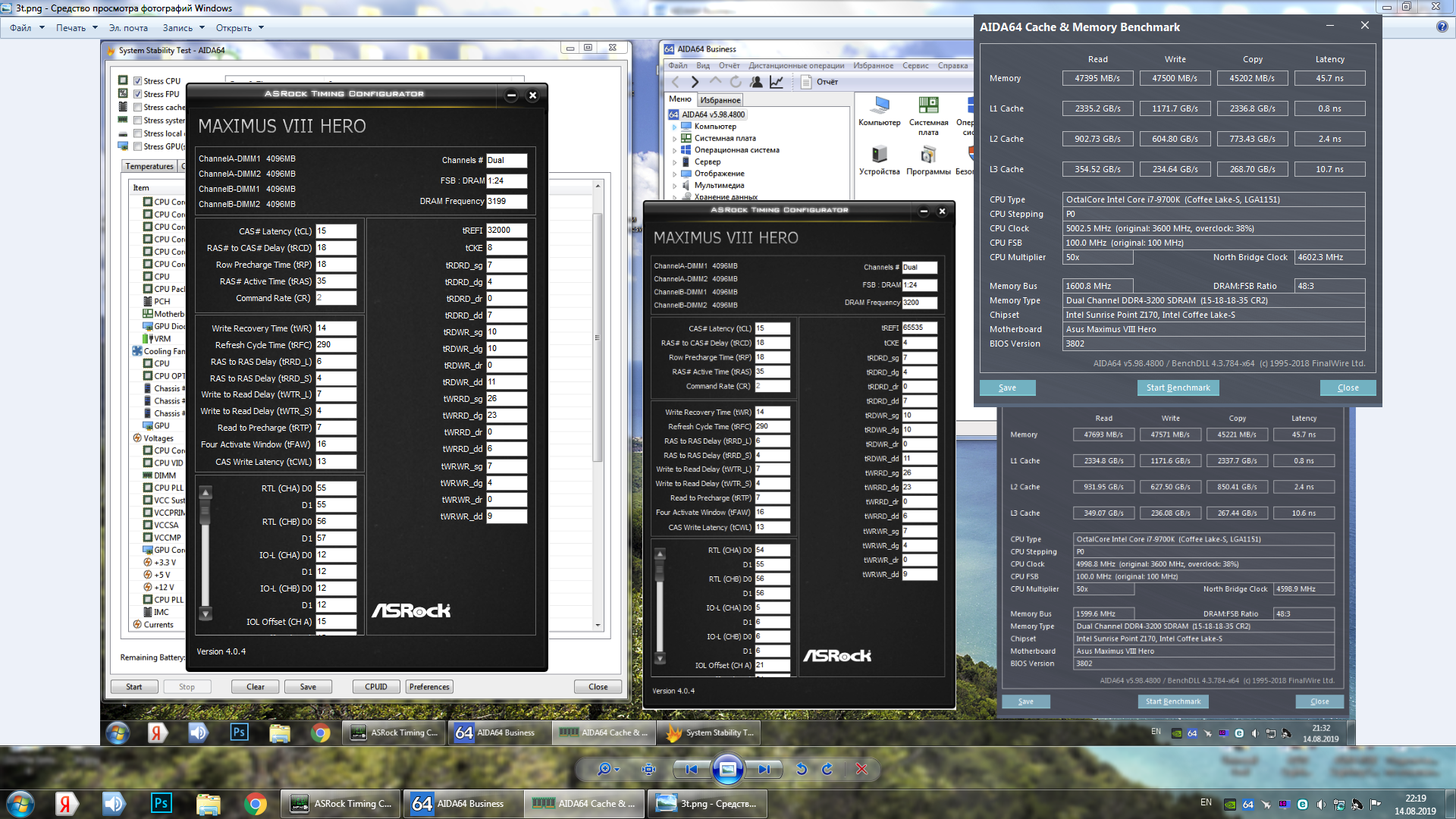
Task: Click the Actual size / fit to window icon
Action: [x=648, y=769]
